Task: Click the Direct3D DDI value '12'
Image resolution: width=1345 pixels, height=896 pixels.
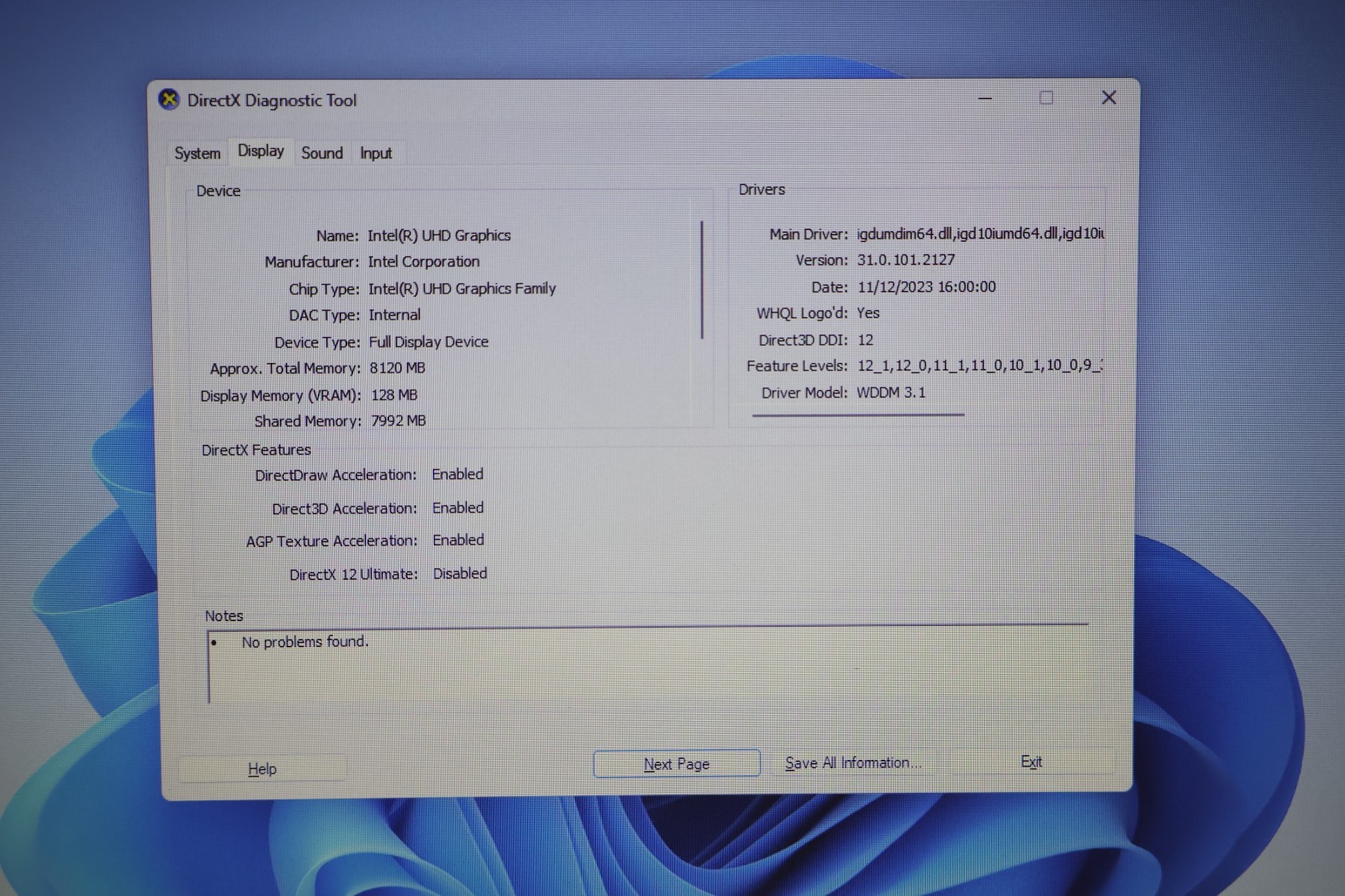Action: coord(865,340)
